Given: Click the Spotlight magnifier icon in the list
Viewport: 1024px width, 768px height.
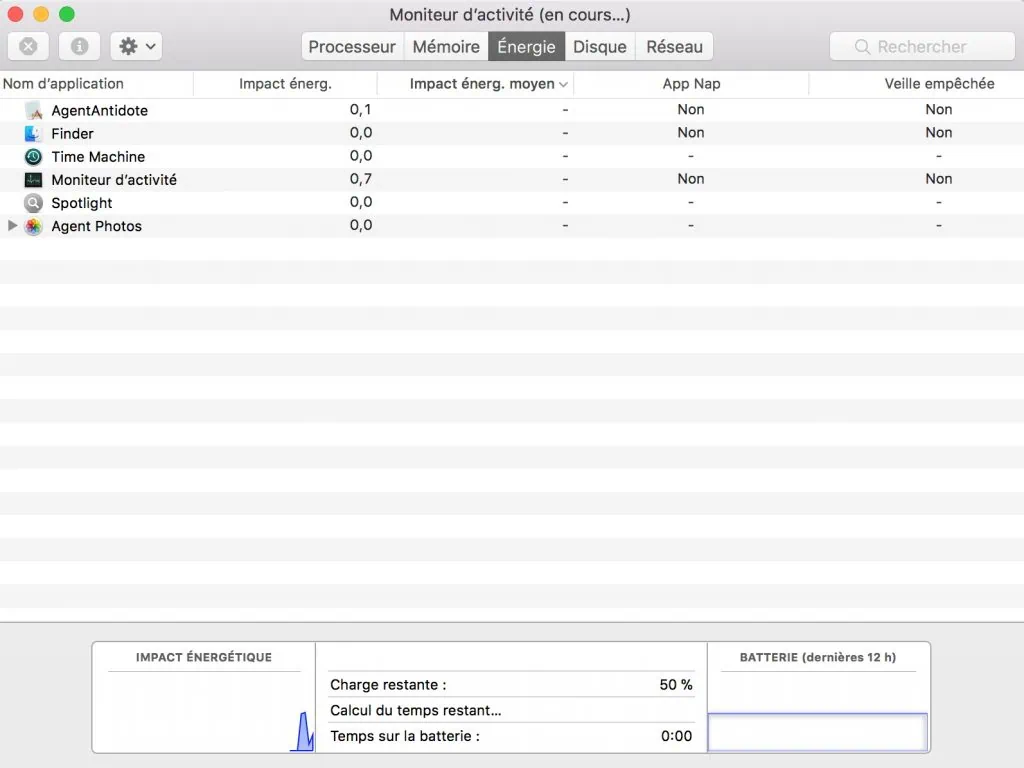Looking at the screenshot, I should click(x=34, y=203).
